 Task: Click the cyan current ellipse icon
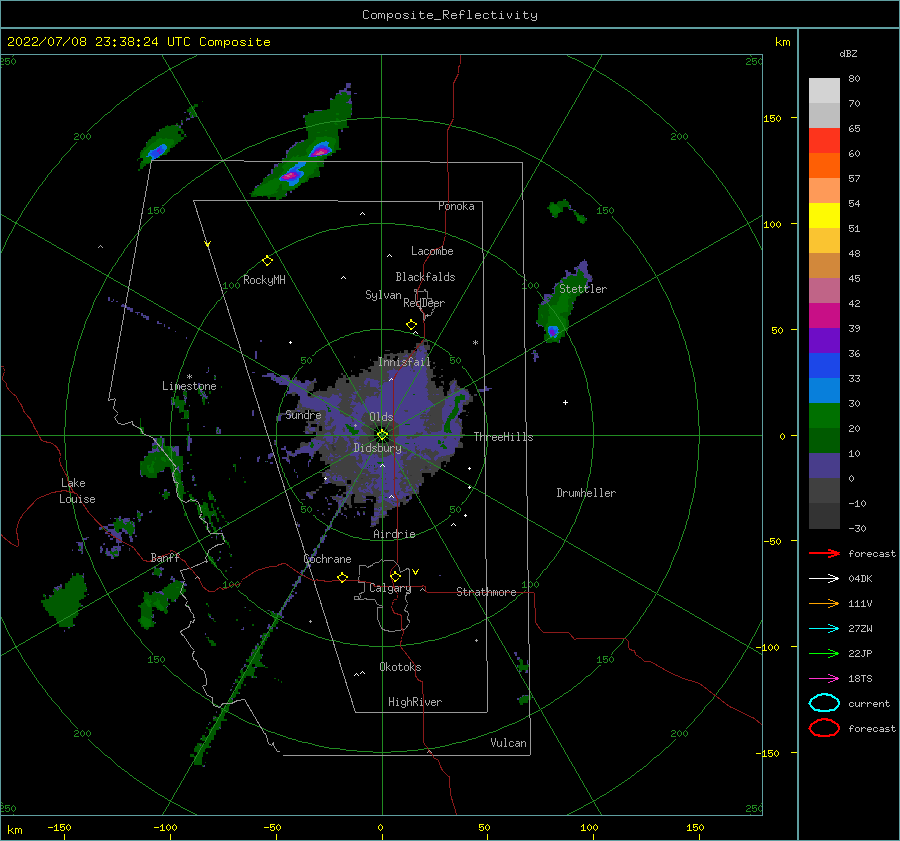click(824, 703)
